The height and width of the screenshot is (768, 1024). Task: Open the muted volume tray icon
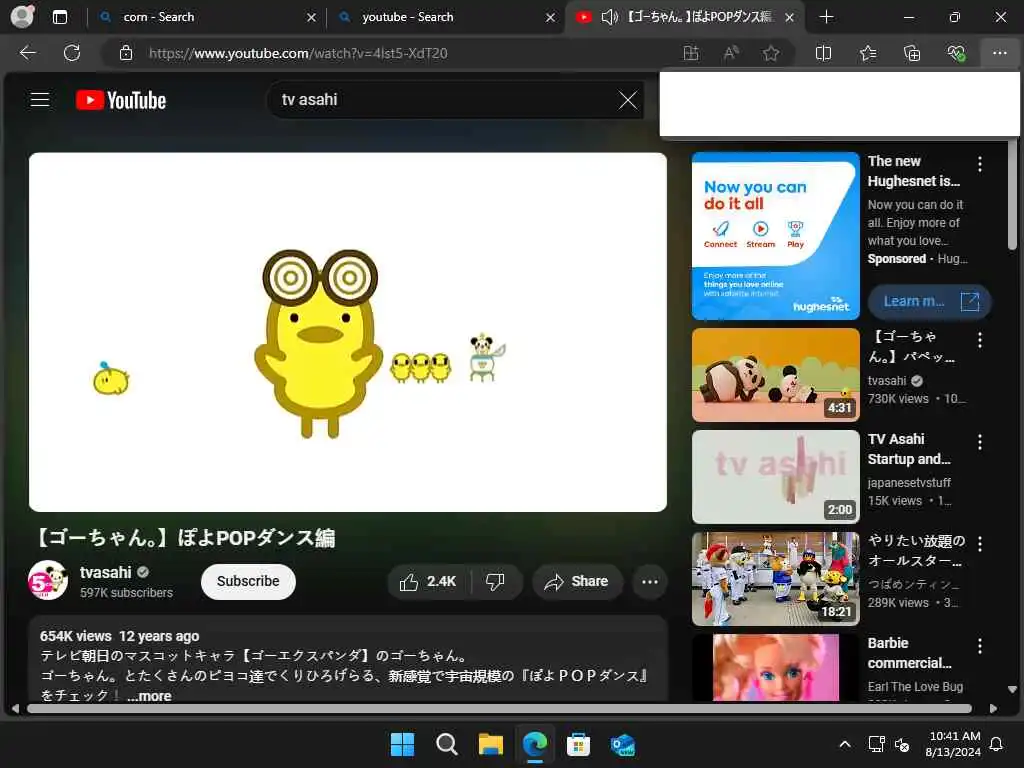point(902,744)
